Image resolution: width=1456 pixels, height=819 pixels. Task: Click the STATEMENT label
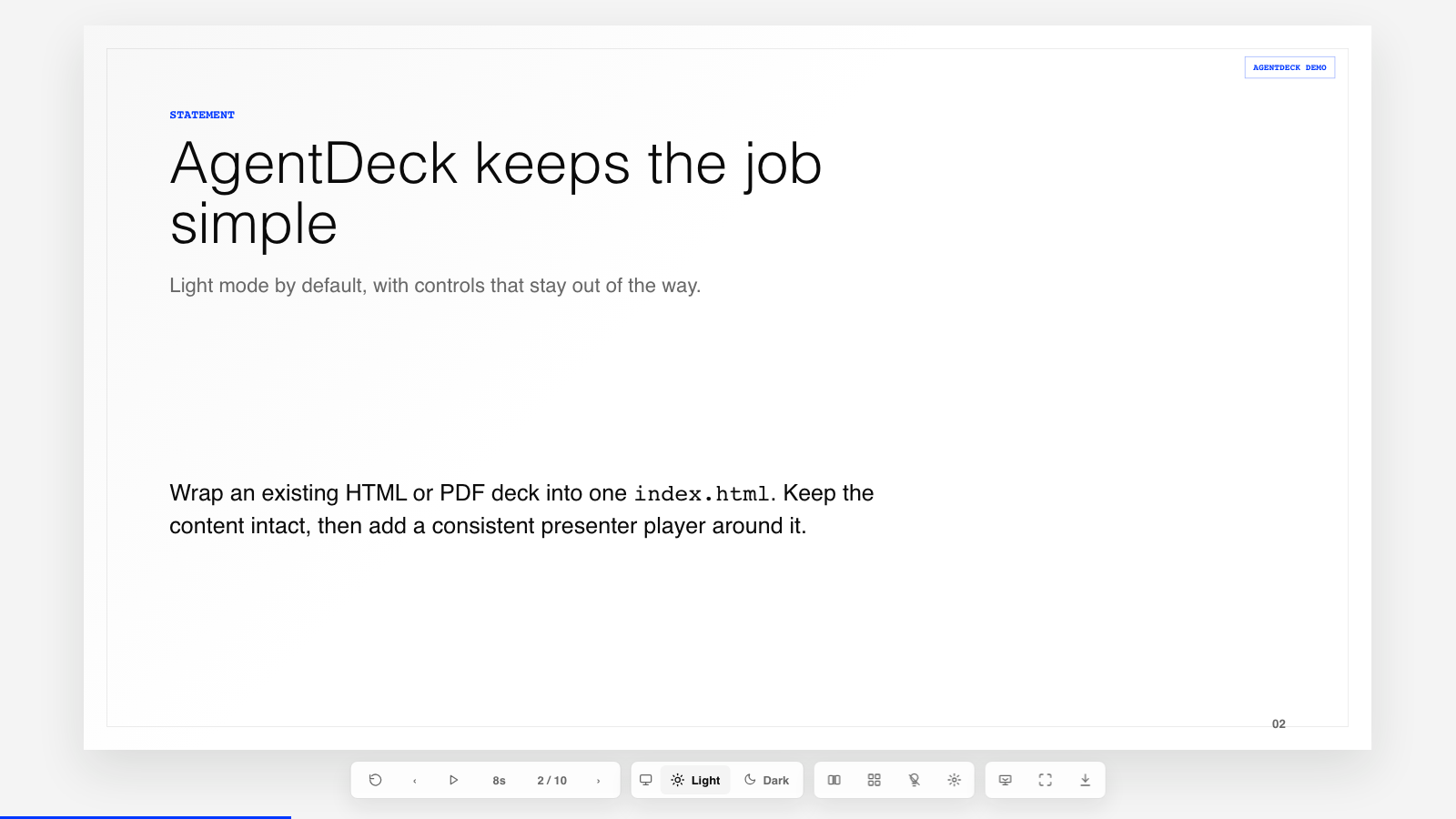point(202,115)
